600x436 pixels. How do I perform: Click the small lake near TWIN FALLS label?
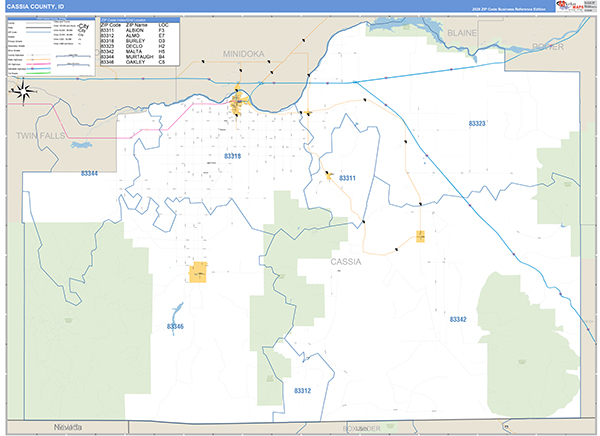coord(81,145)
